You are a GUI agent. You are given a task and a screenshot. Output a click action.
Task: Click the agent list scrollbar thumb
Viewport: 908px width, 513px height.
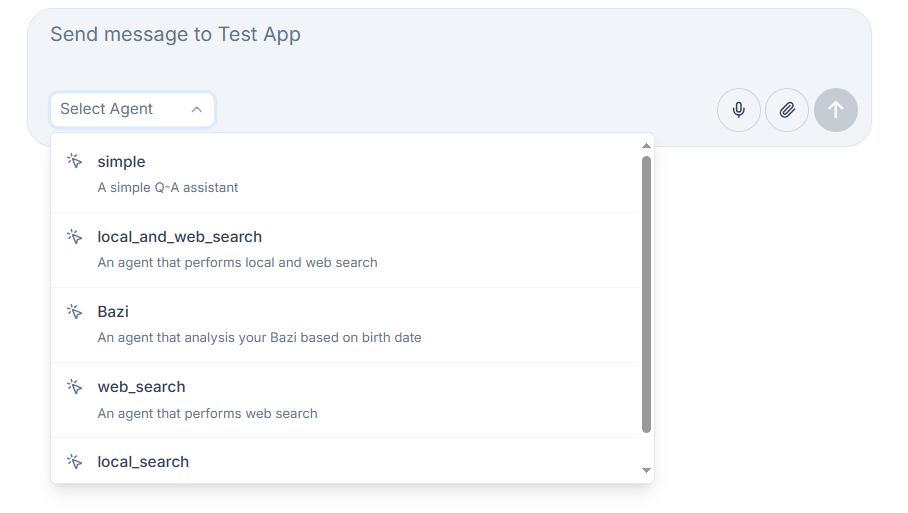pos(646,295)
